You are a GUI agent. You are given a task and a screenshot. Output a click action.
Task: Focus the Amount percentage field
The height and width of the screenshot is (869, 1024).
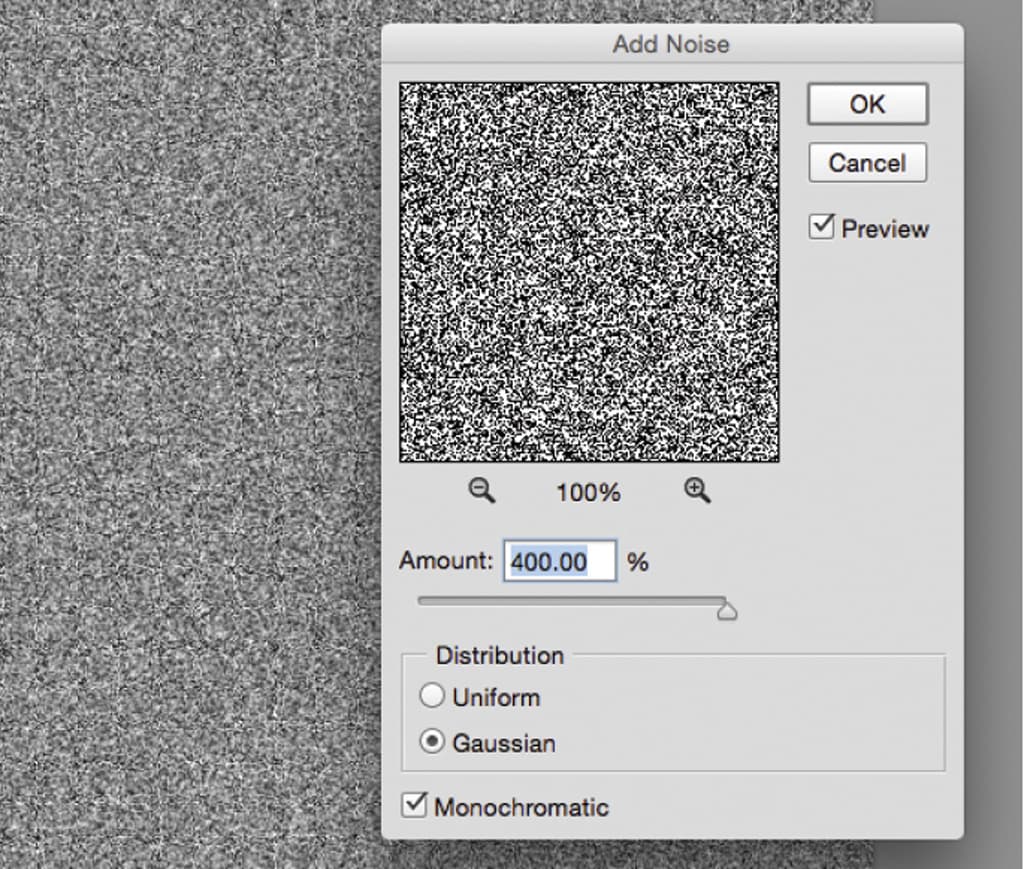(560, 561)
